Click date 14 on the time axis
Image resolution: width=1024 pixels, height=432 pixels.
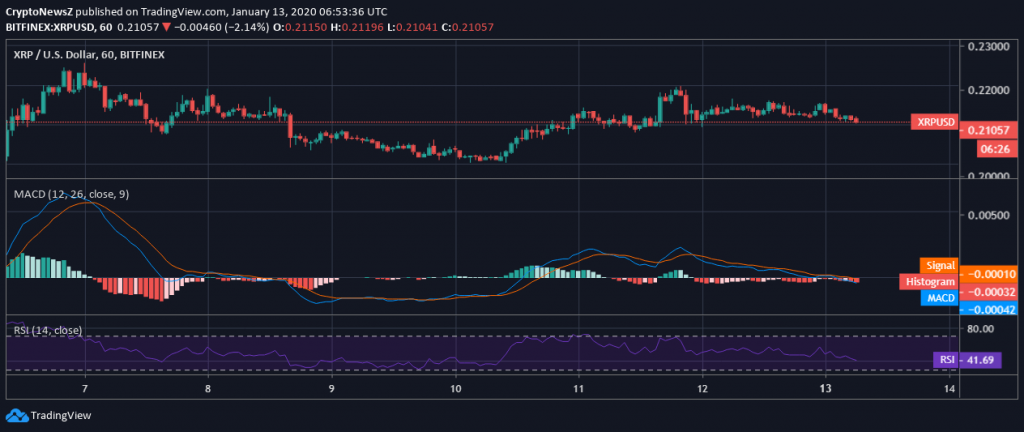[x=950, y=389]
